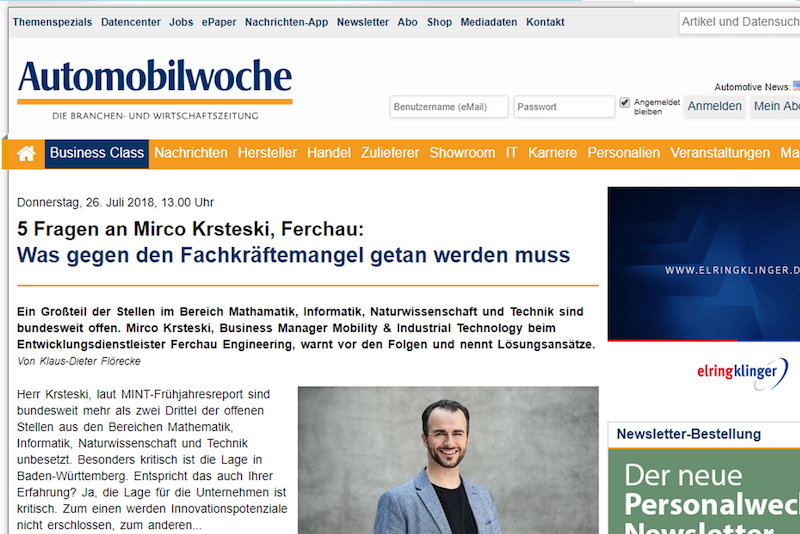Open Themenspezials in top menu
Screen dimensions: 800x534
click(53, 22)
